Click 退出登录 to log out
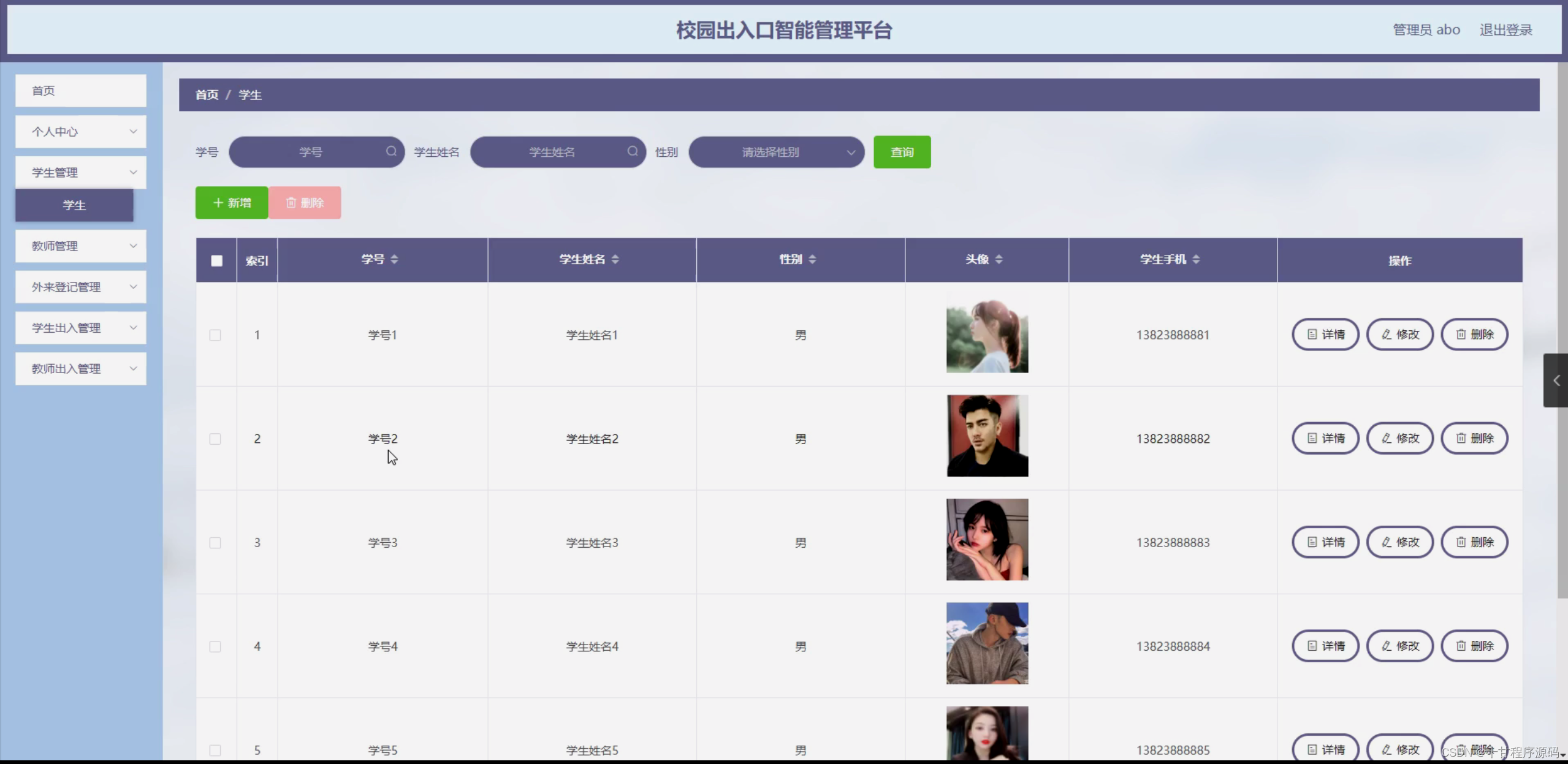 pyautogui.click(x=1505, y=29)
